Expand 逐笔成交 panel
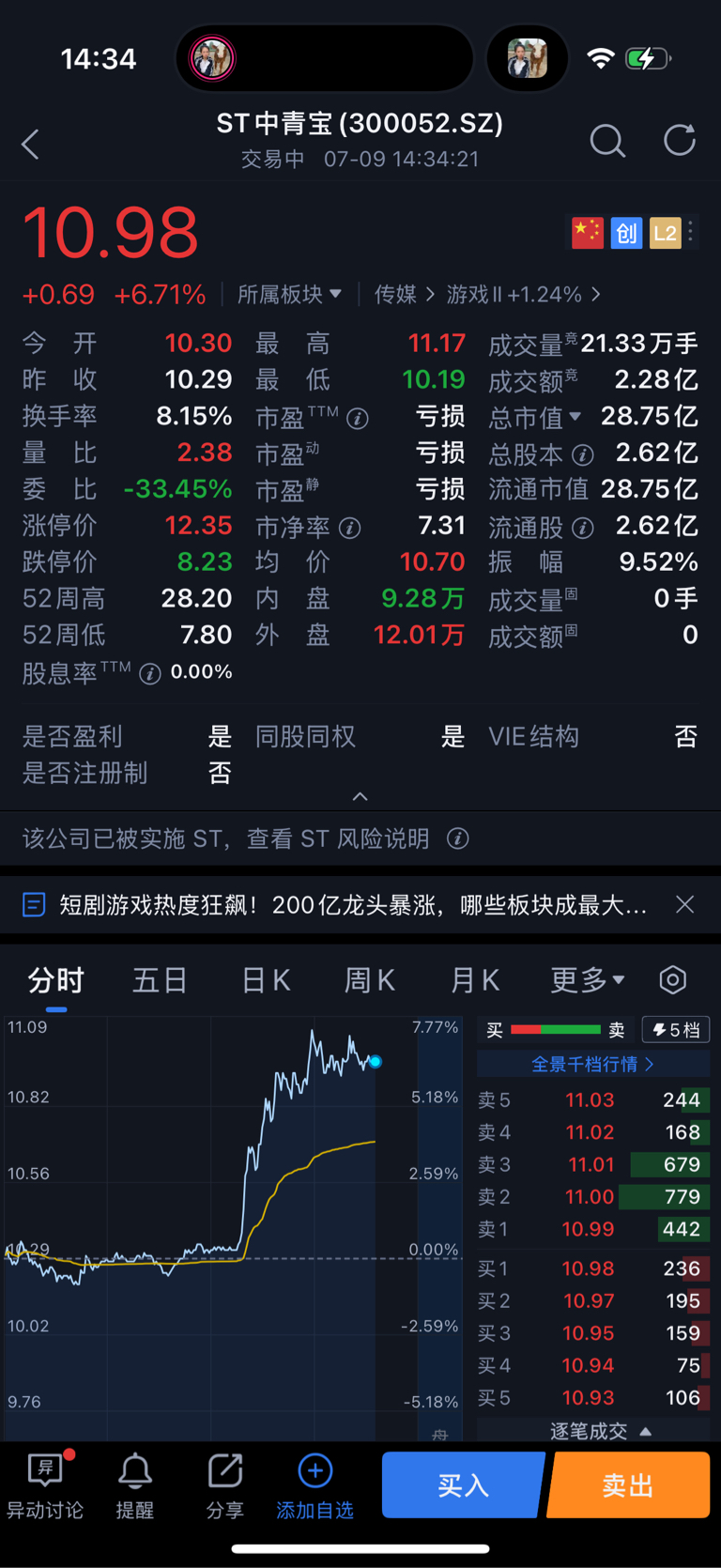The width and height of the screenshot is (721, 1568). (601, 1431)
